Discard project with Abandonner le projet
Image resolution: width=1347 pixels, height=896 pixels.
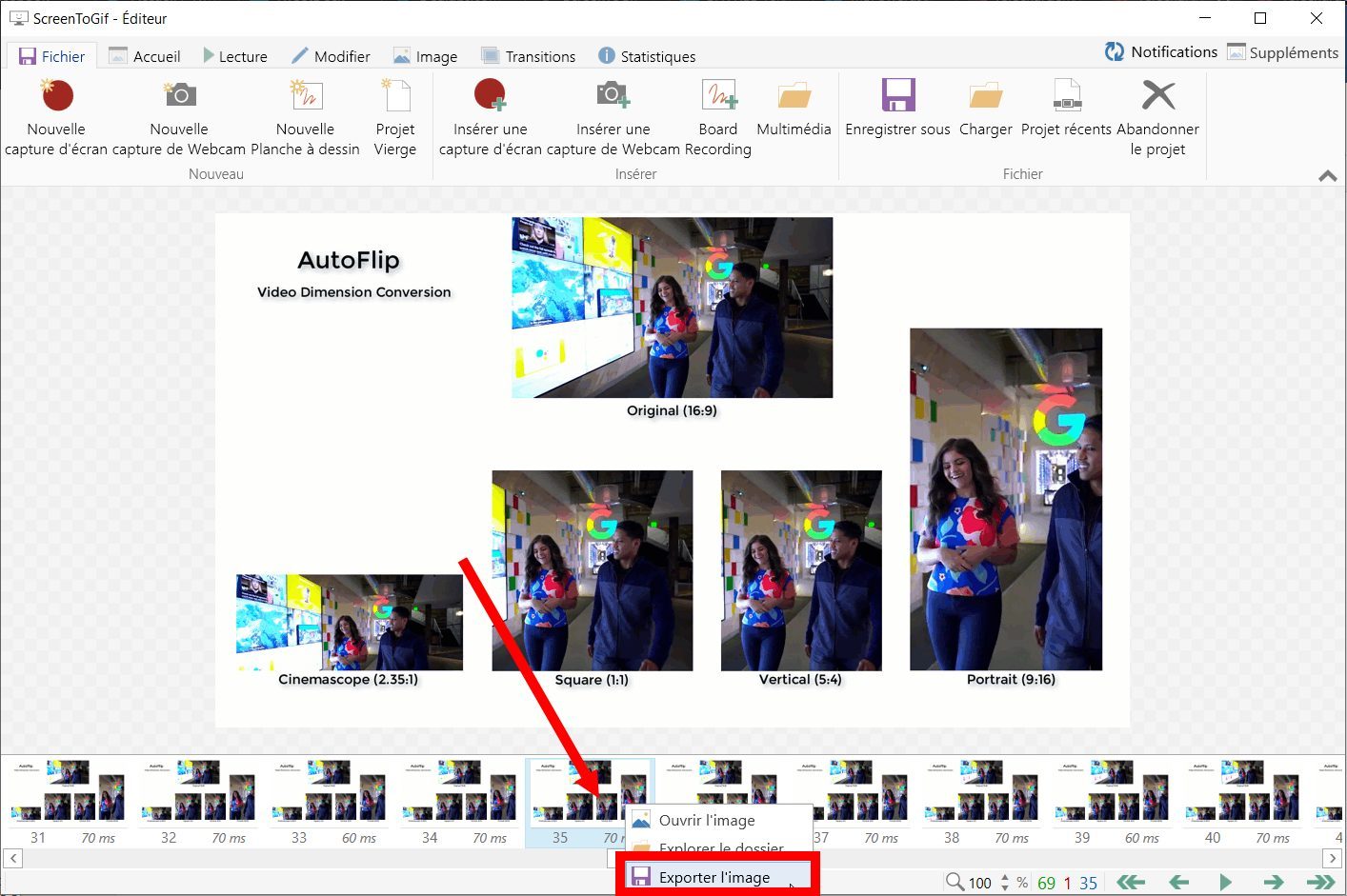(1157, 118)
